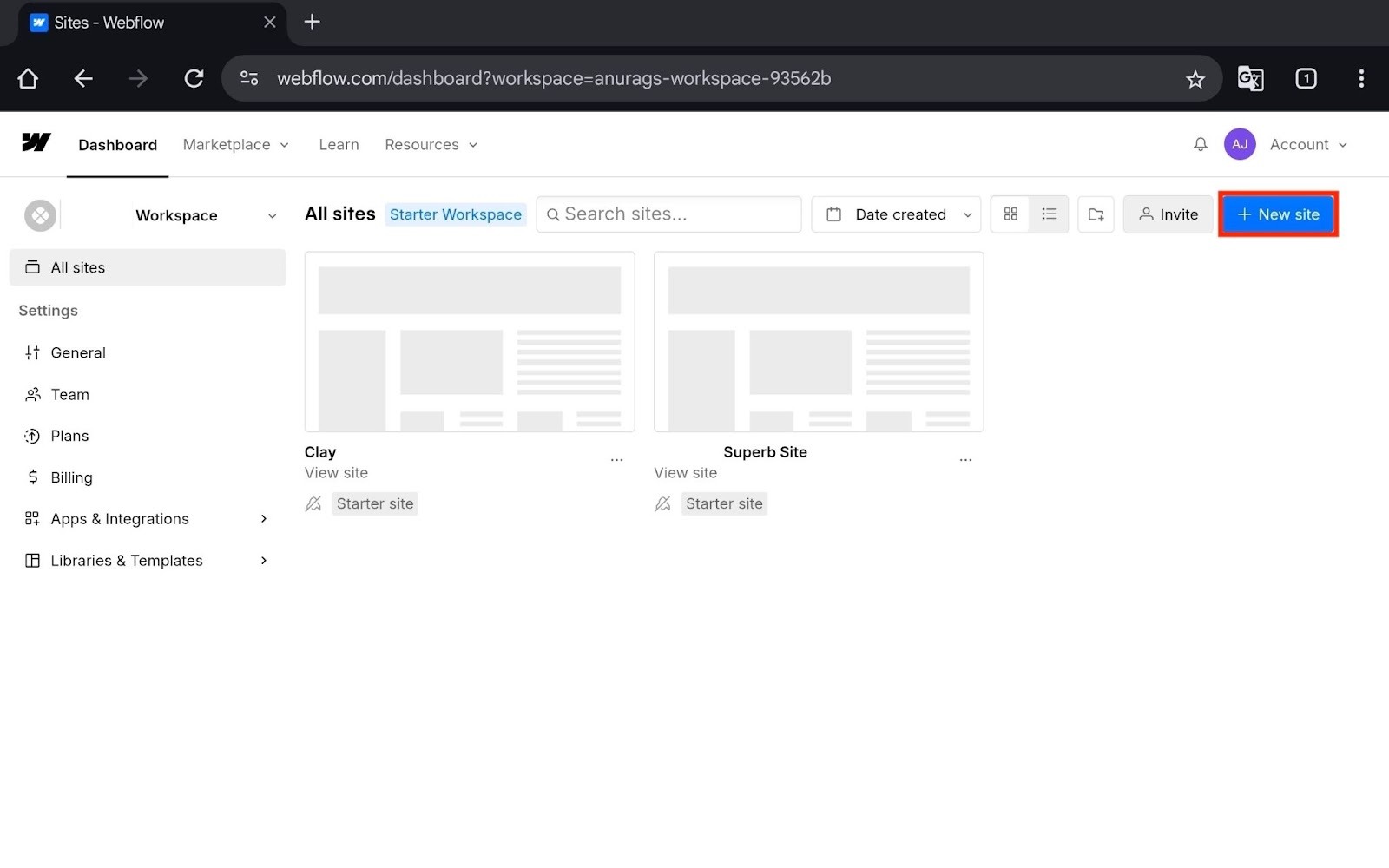Click View site under Superb Site
The image size is (1389, 868).
point(686,473)
